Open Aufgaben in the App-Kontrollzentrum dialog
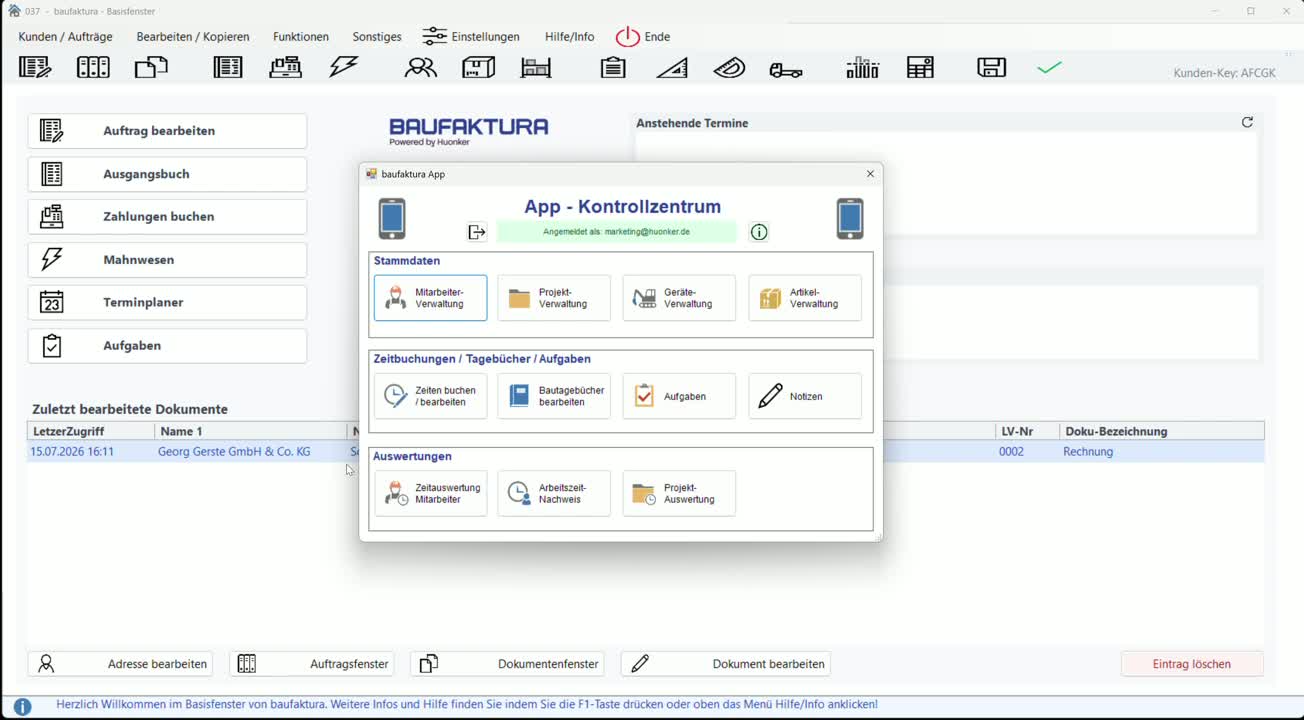This screenshot has height=720, width=1304. click(x=679, y=396)
